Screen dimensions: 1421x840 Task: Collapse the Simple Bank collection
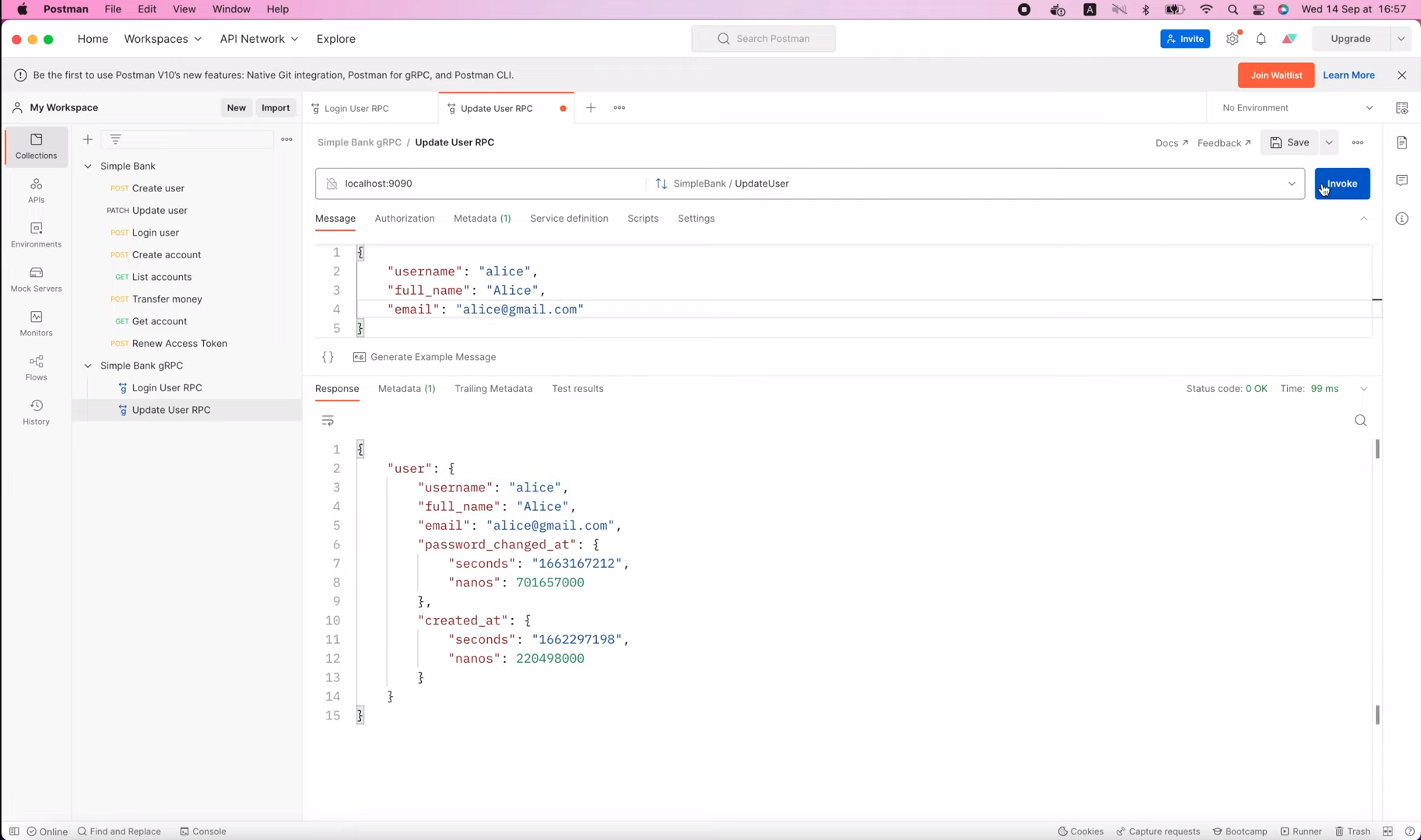(88, 166)
